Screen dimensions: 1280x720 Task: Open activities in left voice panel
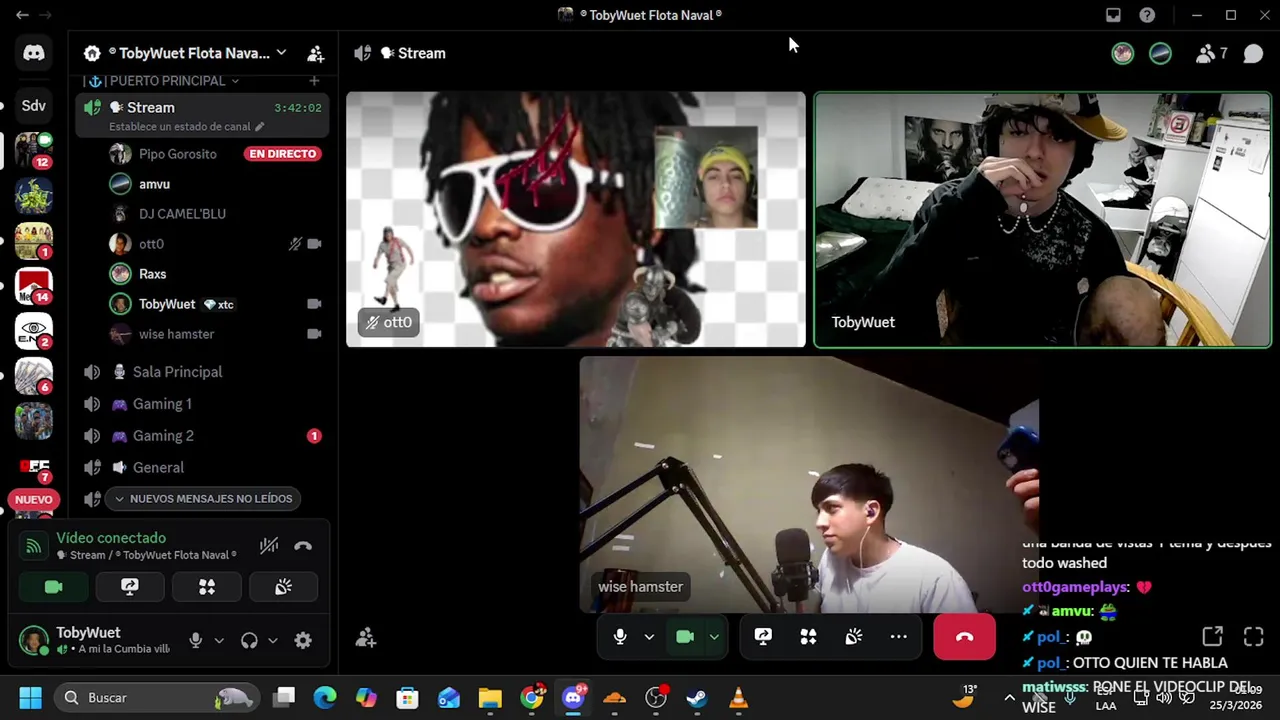(207, 587)
